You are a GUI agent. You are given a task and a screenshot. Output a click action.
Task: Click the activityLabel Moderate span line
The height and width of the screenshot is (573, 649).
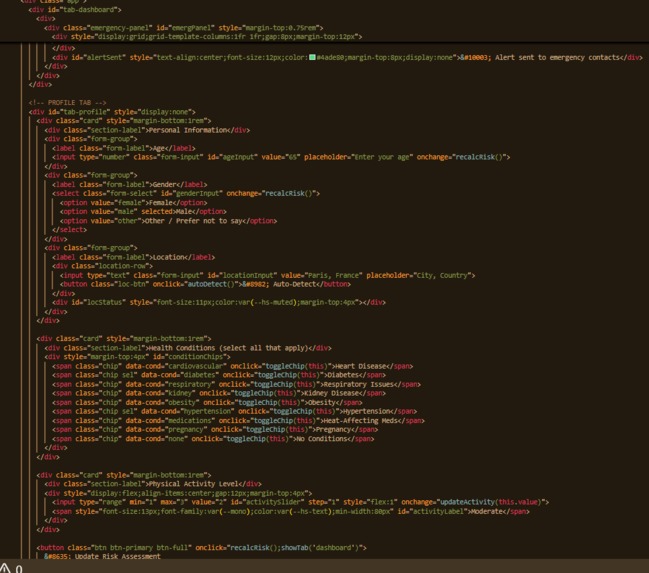coord(291,512)
